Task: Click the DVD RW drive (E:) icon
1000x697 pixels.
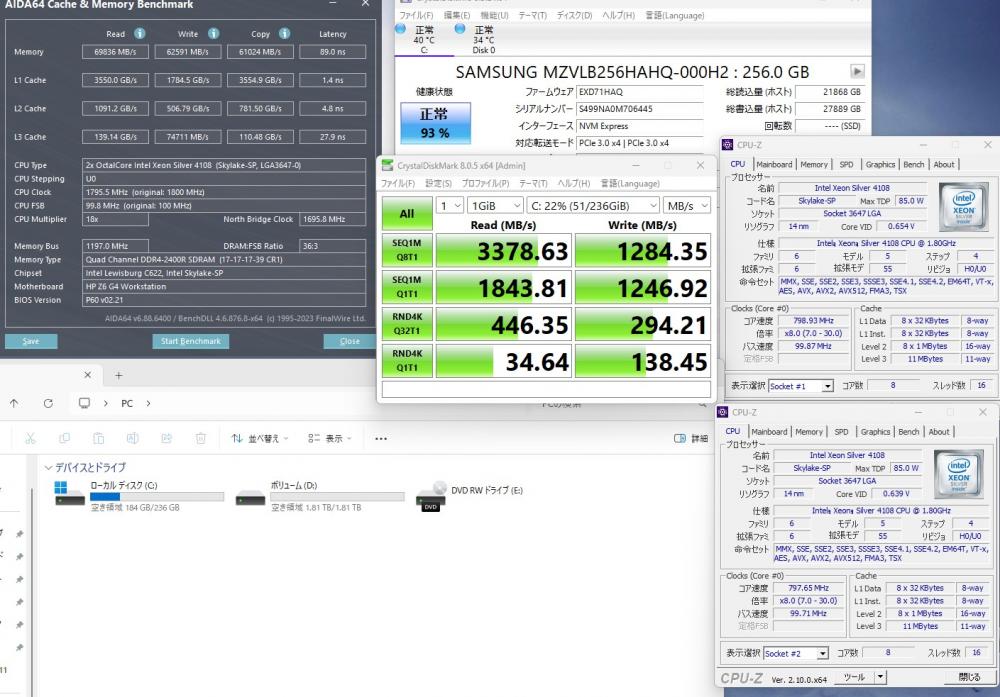Action: [x=431, y=496]
